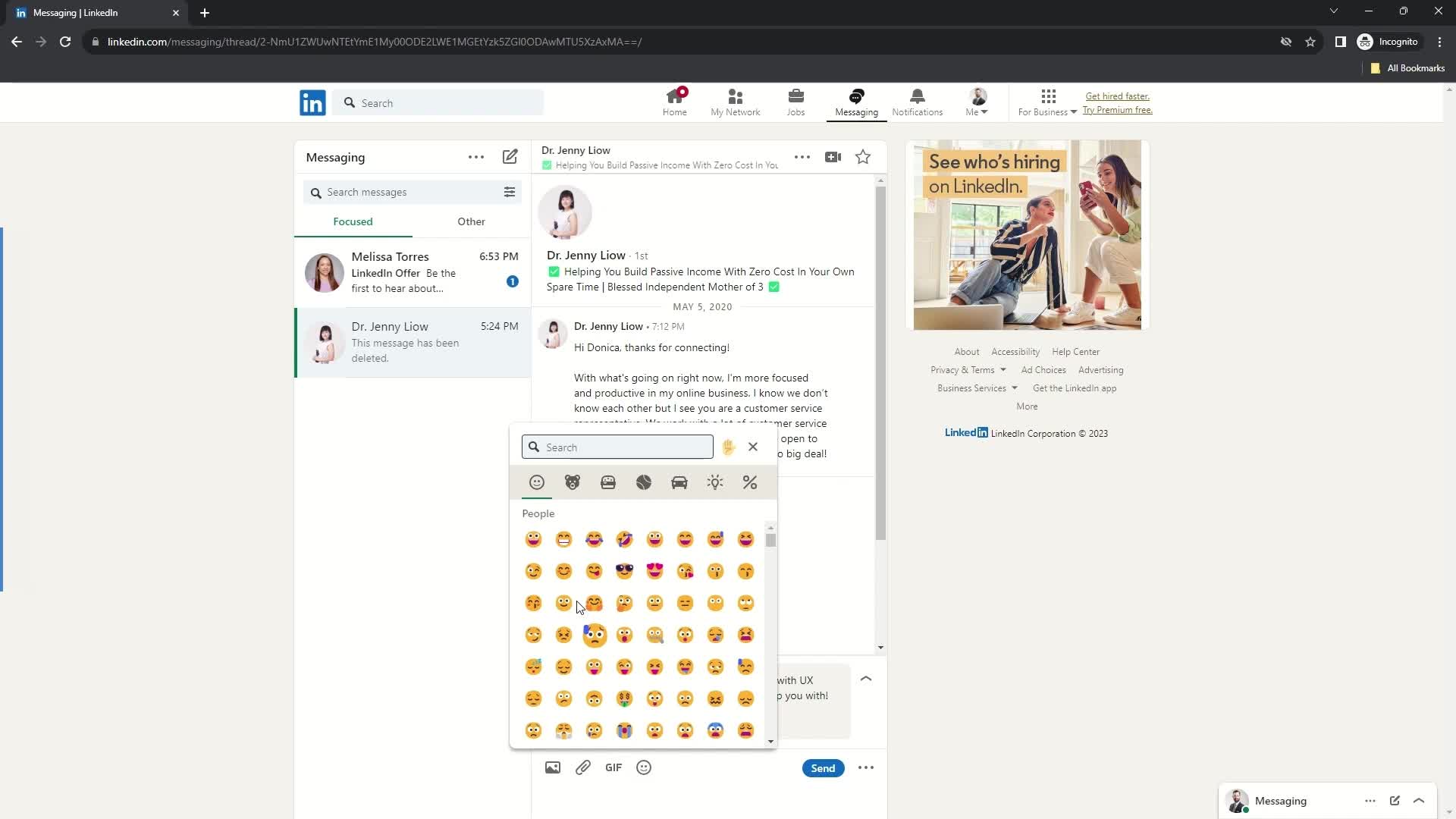Send the message

click(823, 768)
